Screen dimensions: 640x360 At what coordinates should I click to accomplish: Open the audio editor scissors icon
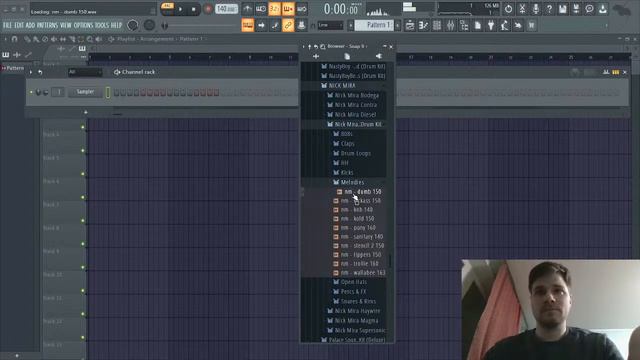[522, 9]
